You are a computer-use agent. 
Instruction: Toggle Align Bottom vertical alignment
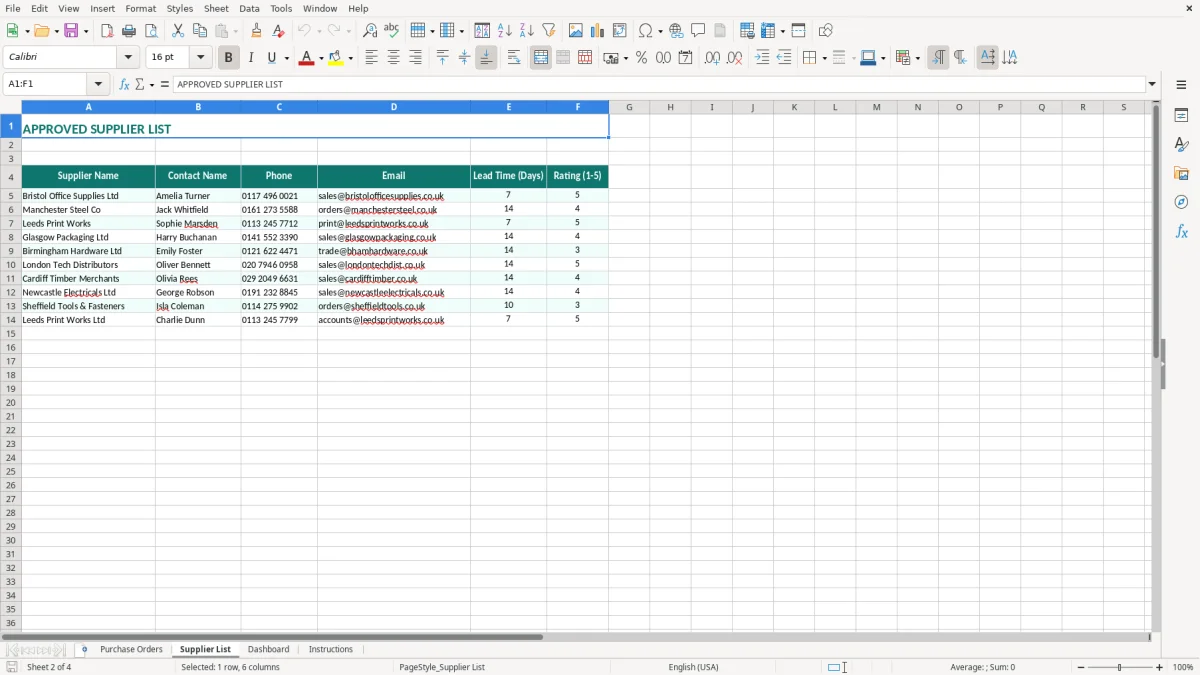pos(486,58)
